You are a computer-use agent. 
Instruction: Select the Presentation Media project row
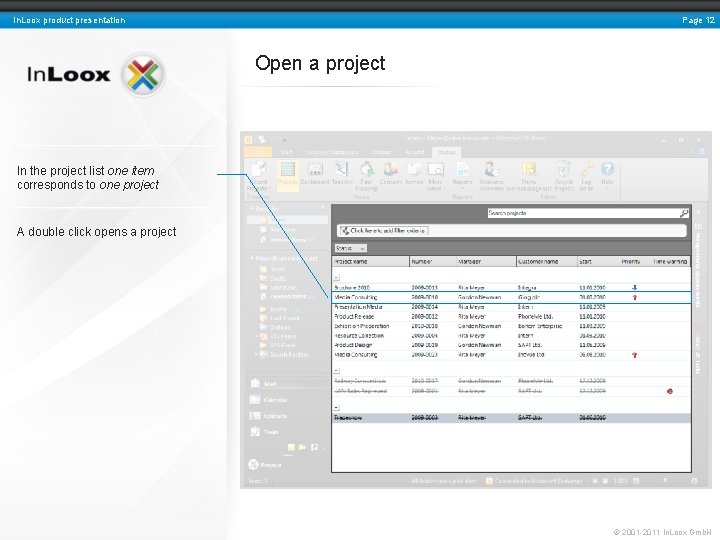[x=511, y=307]
